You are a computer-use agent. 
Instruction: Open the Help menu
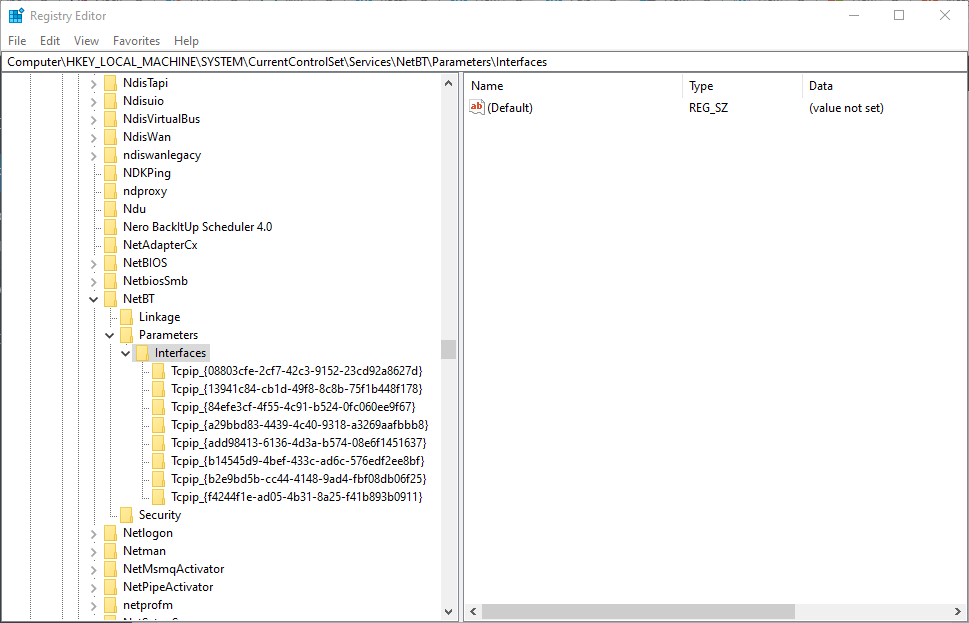pyautogui.click(x=186, y=41)
